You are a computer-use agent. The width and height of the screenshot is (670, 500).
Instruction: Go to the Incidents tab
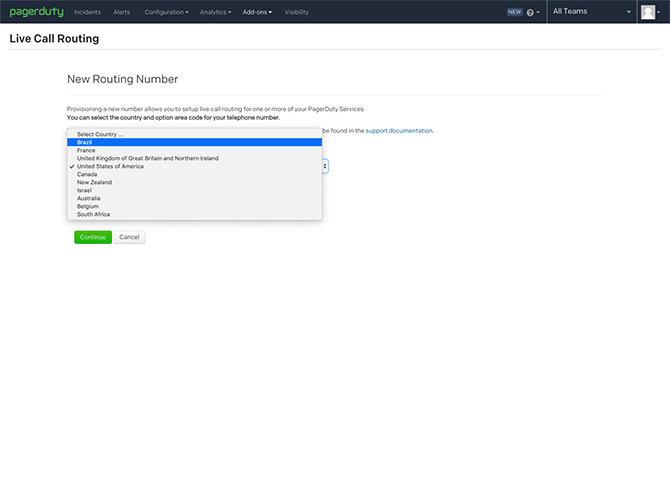[x=87, y=12]
